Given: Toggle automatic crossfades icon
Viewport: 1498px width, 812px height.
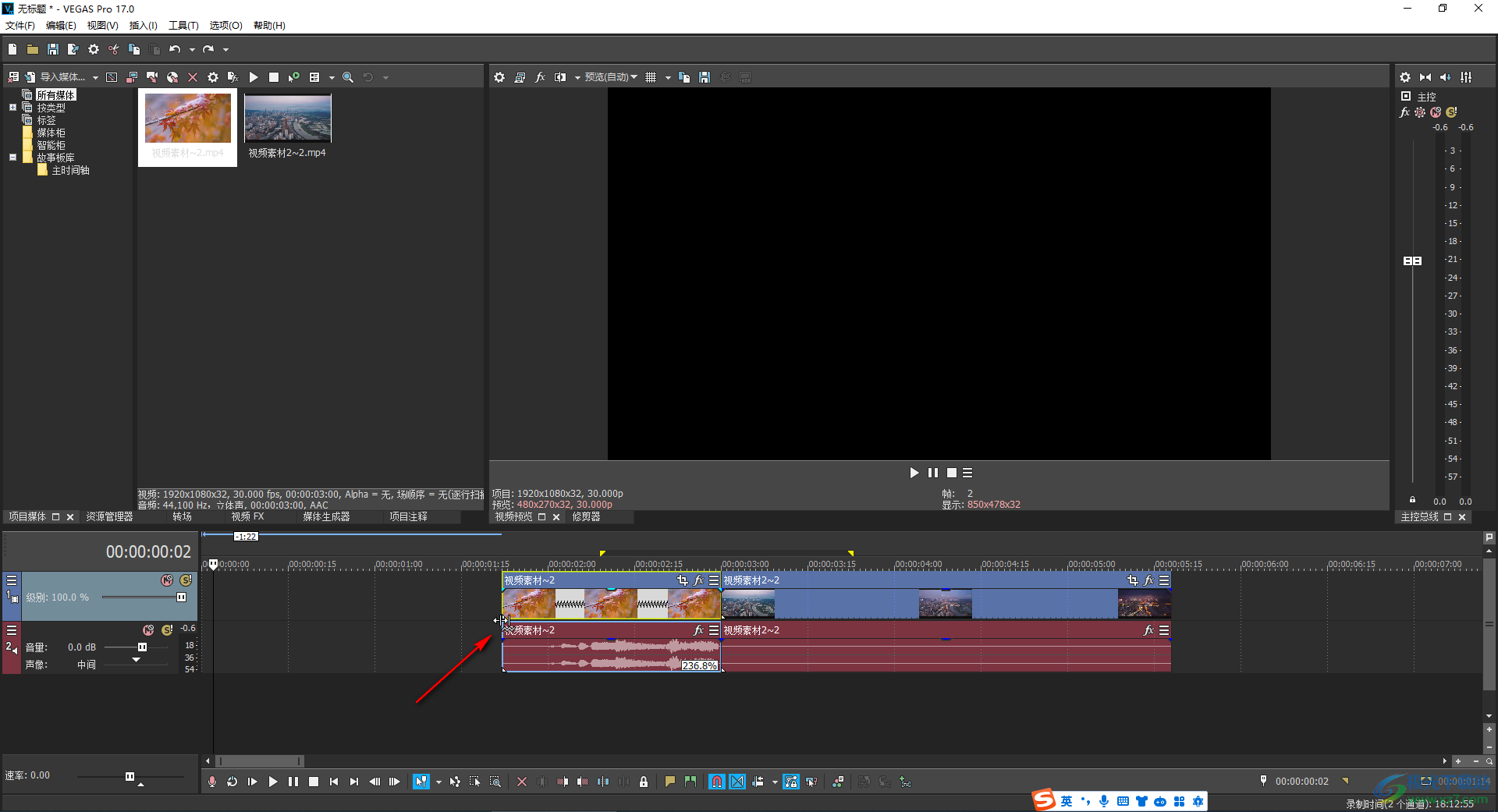Looking at the screenshot, I should click(x=737, y=782).
